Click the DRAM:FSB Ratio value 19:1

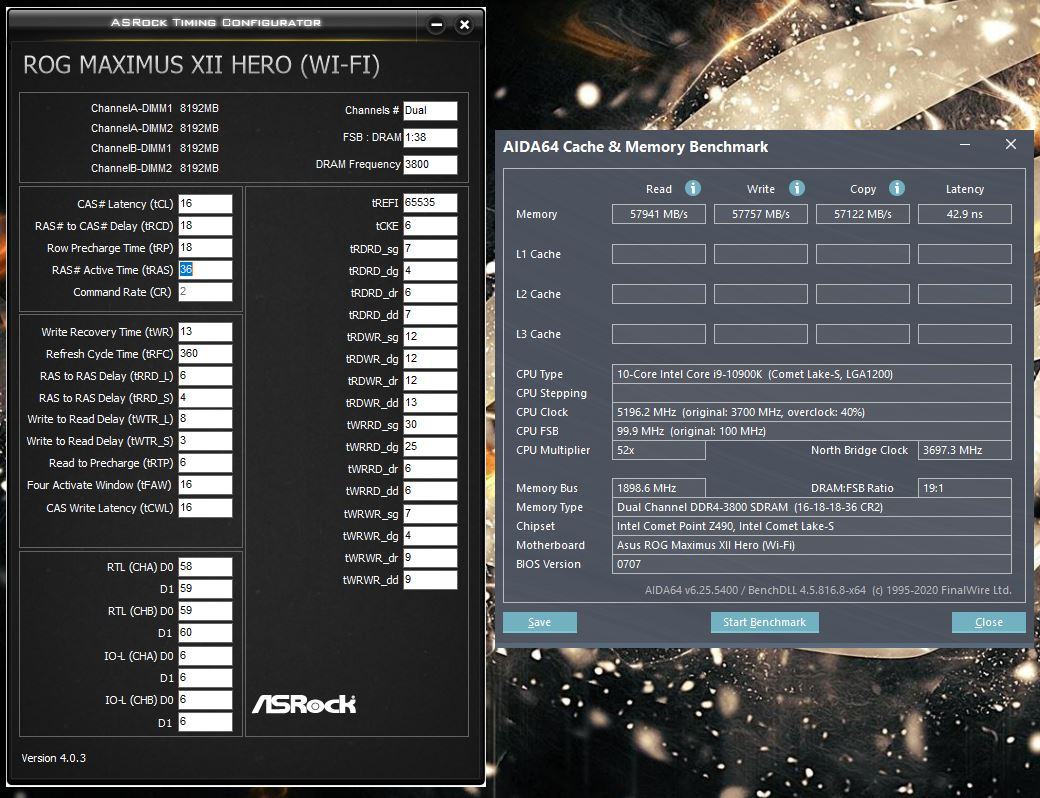[x=965, y=488]
